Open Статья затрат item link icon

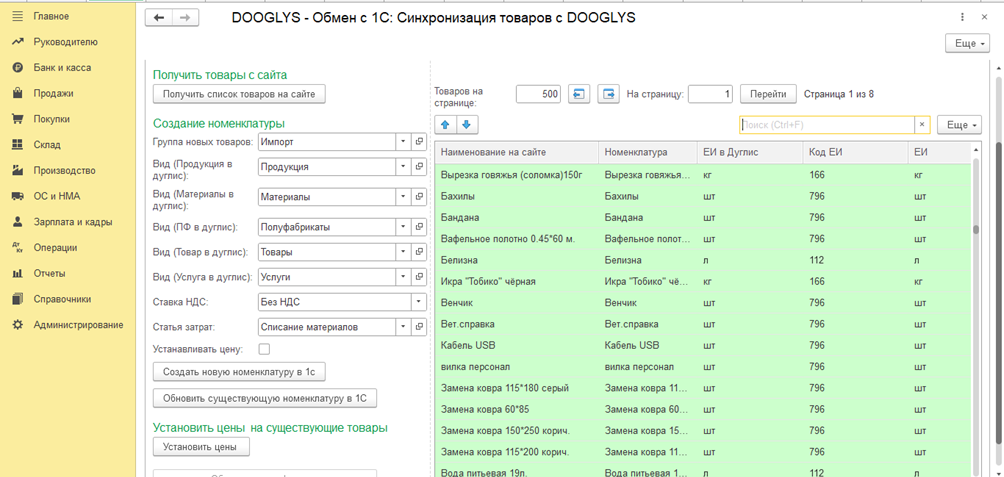[x=419, y=327]
